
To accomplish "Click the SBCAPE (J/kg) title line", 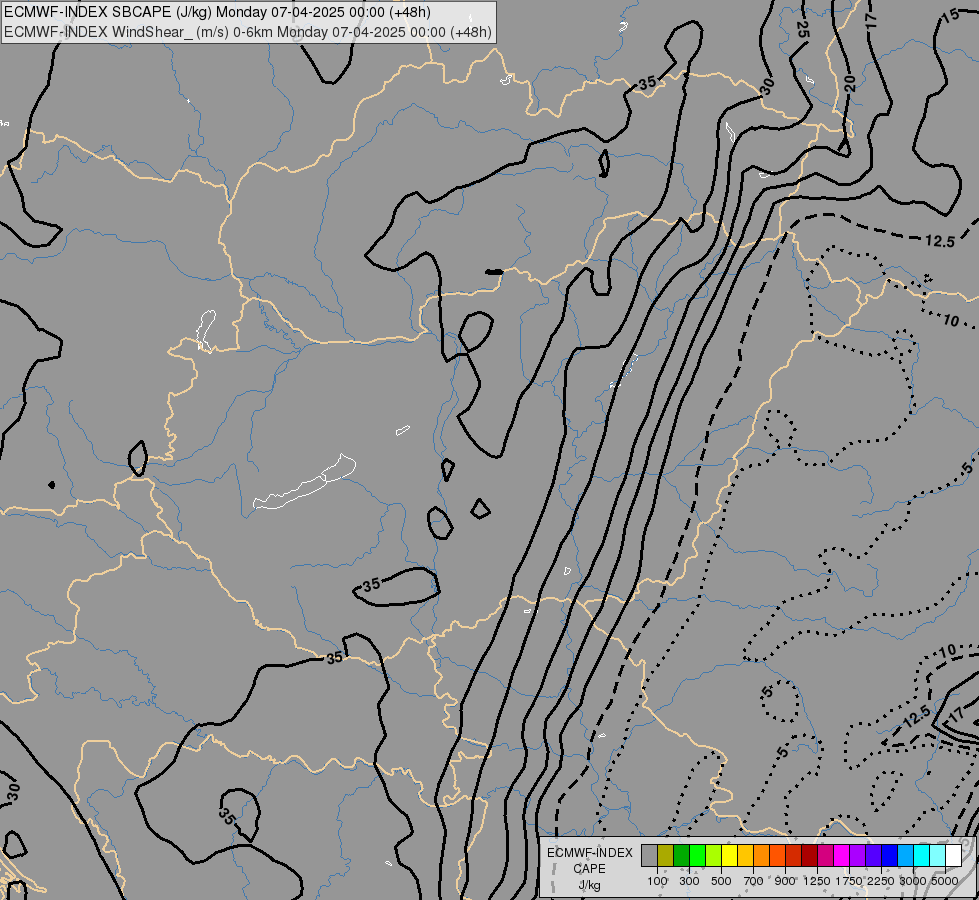I will point(217,12).
